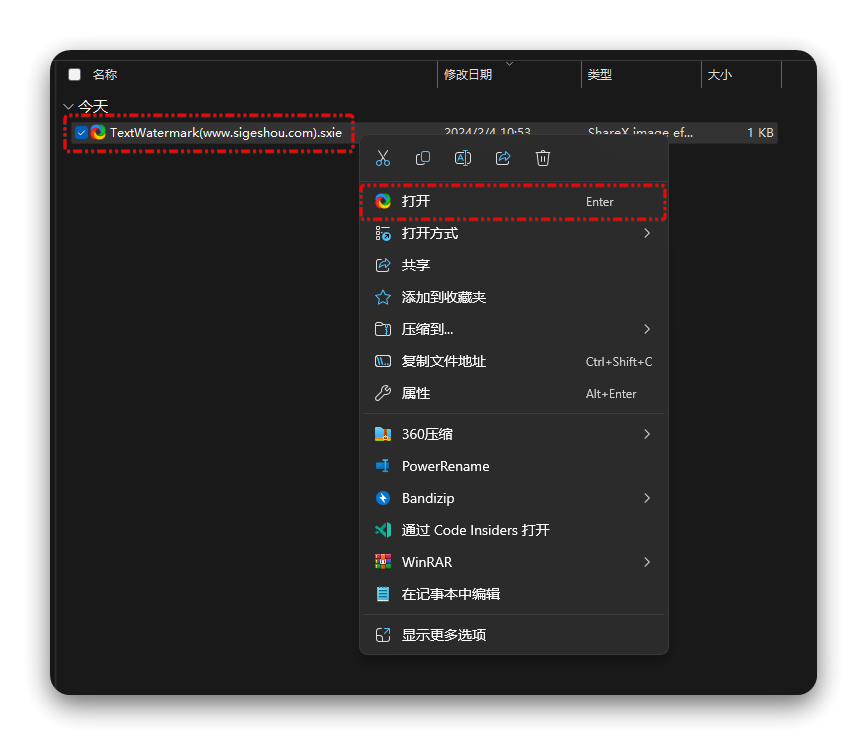Uncheck the TextWatermark file checkbox
The width and height of the screenshot is (867, 745).
[x=81, y=132]
